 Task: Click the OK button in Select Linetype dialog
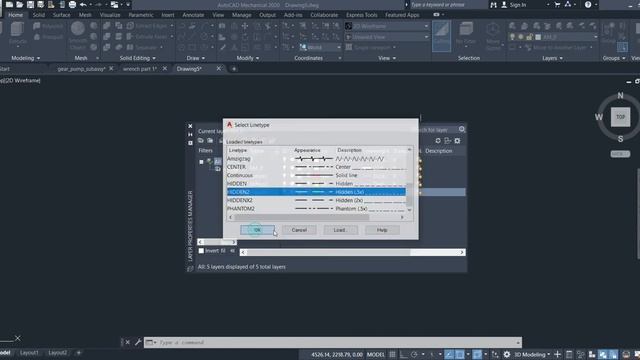[257, 230]
